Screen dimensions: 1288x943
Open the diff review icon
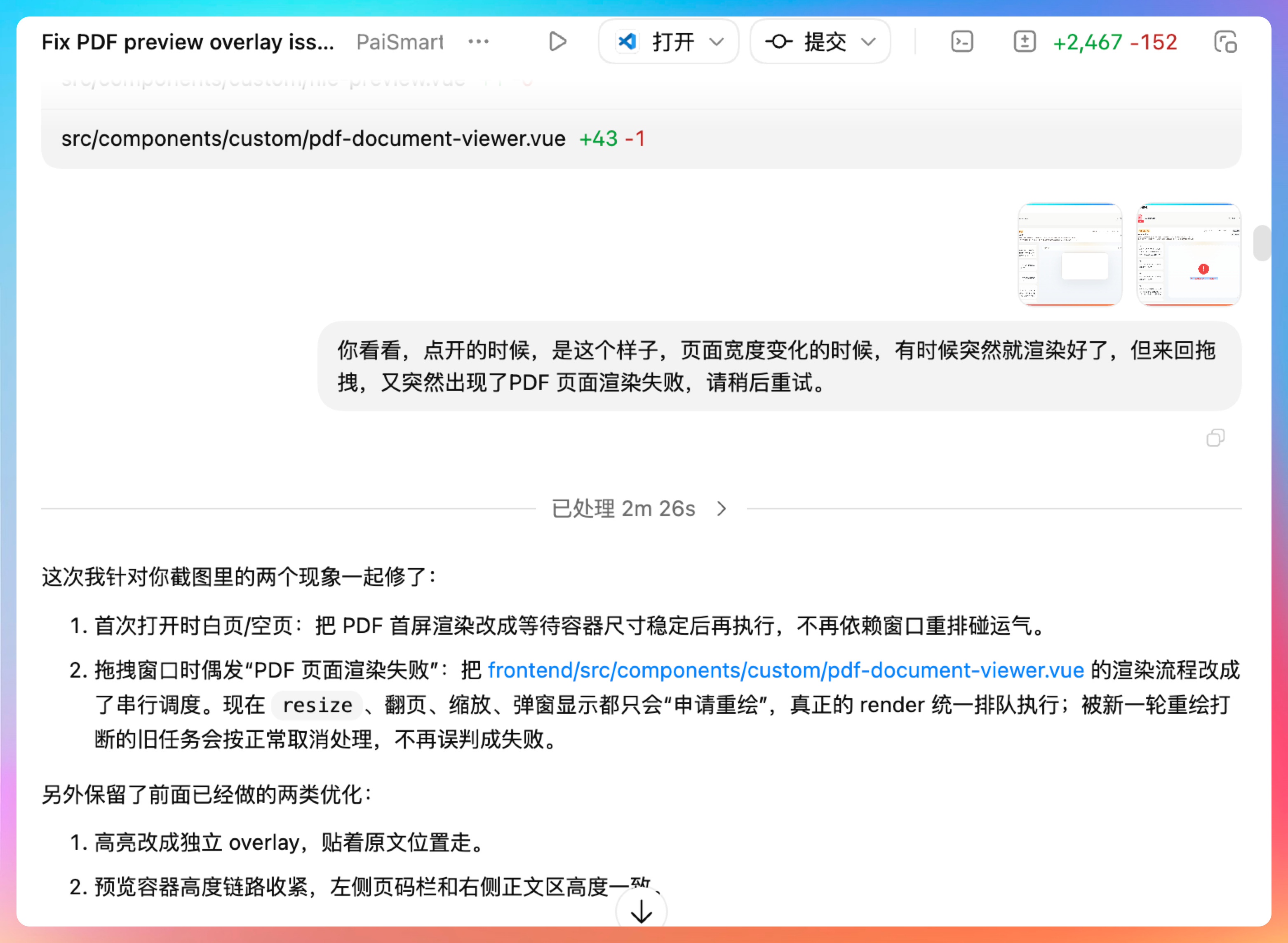point(1024,42)
